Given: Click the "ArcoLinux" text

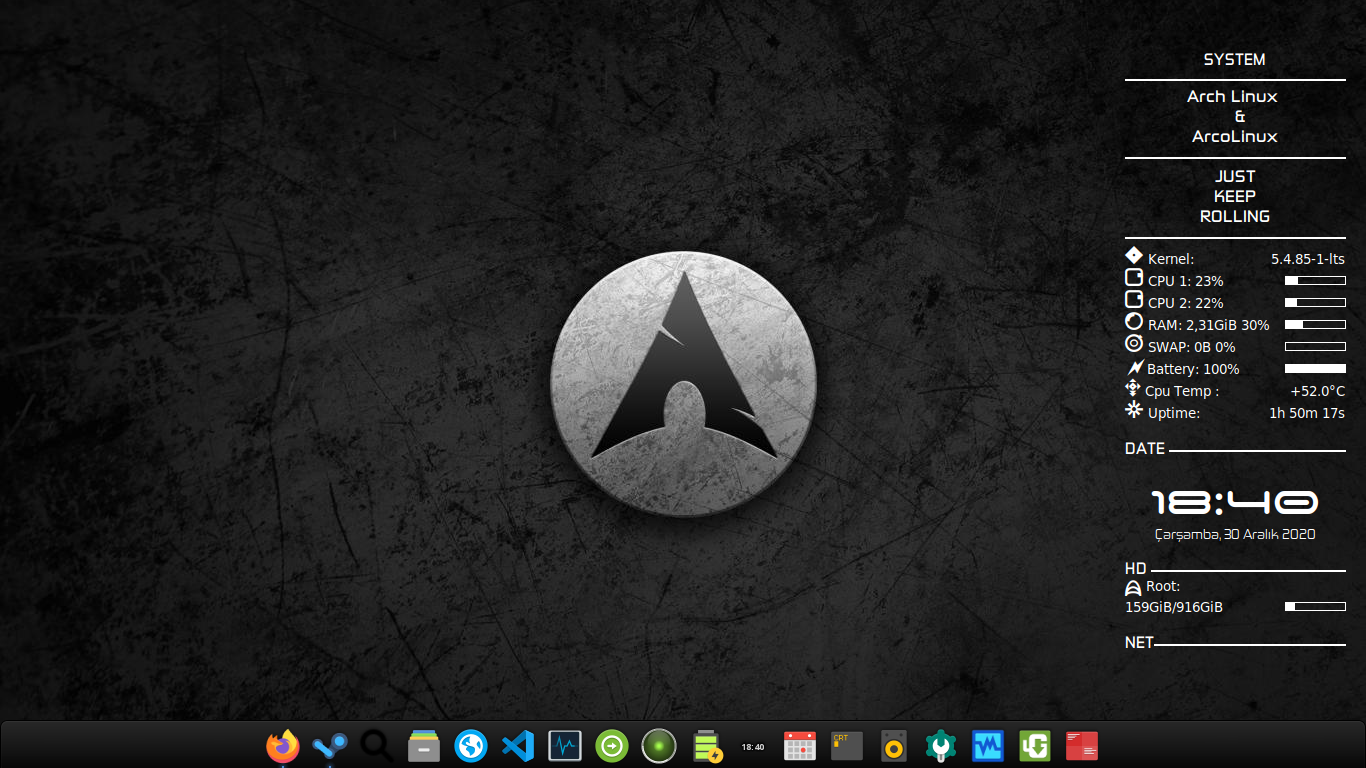Looking at the screenshot, I should [1235, 137].
